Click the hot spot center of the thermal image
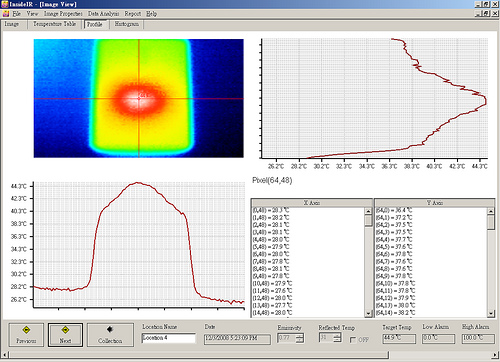This screenshot has width=500, height=362. pyautogui.click(x=139, y=98)
